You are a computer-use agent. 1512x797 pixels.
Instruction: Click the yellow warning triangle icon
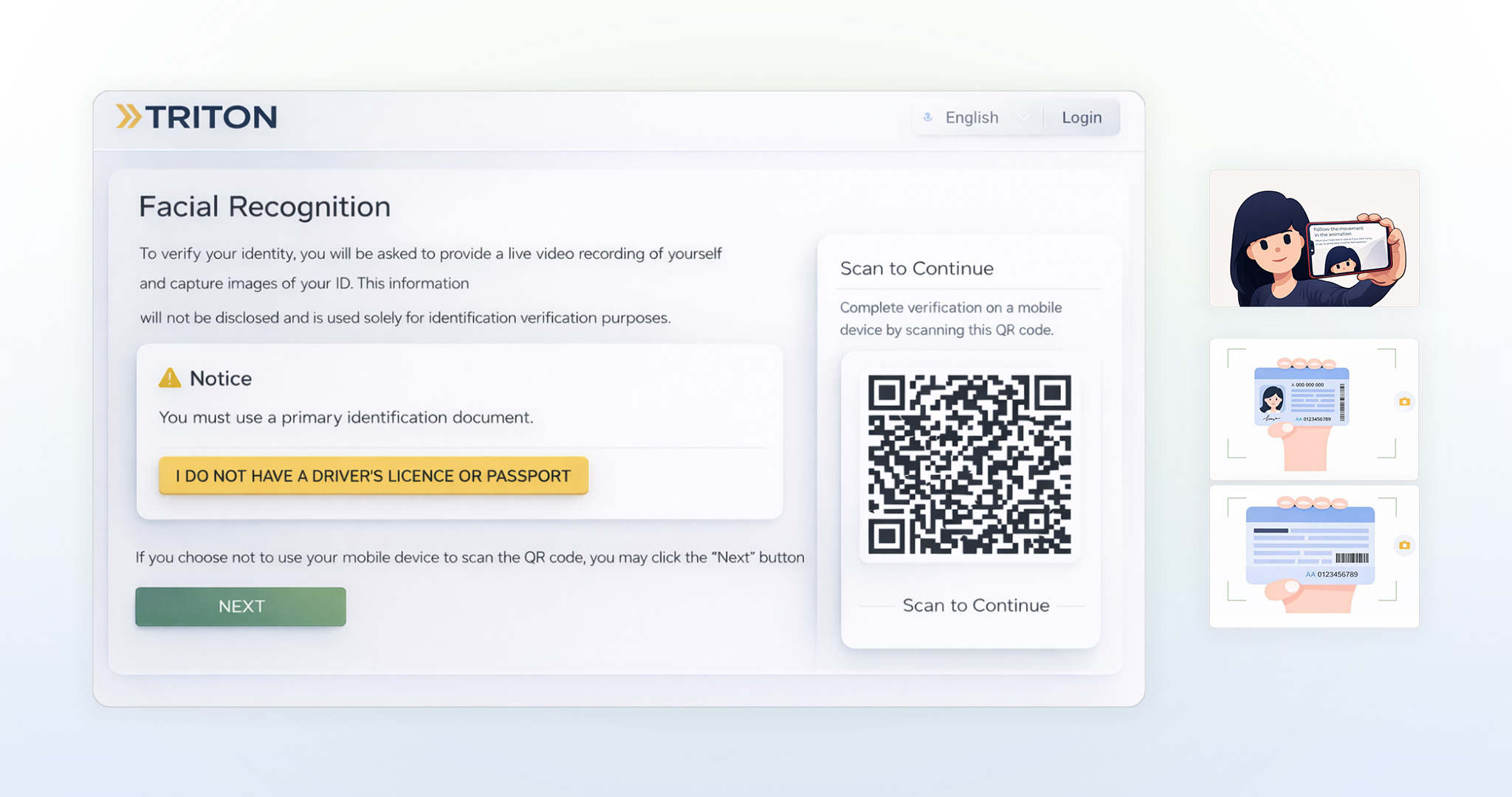tap(170, 378)
